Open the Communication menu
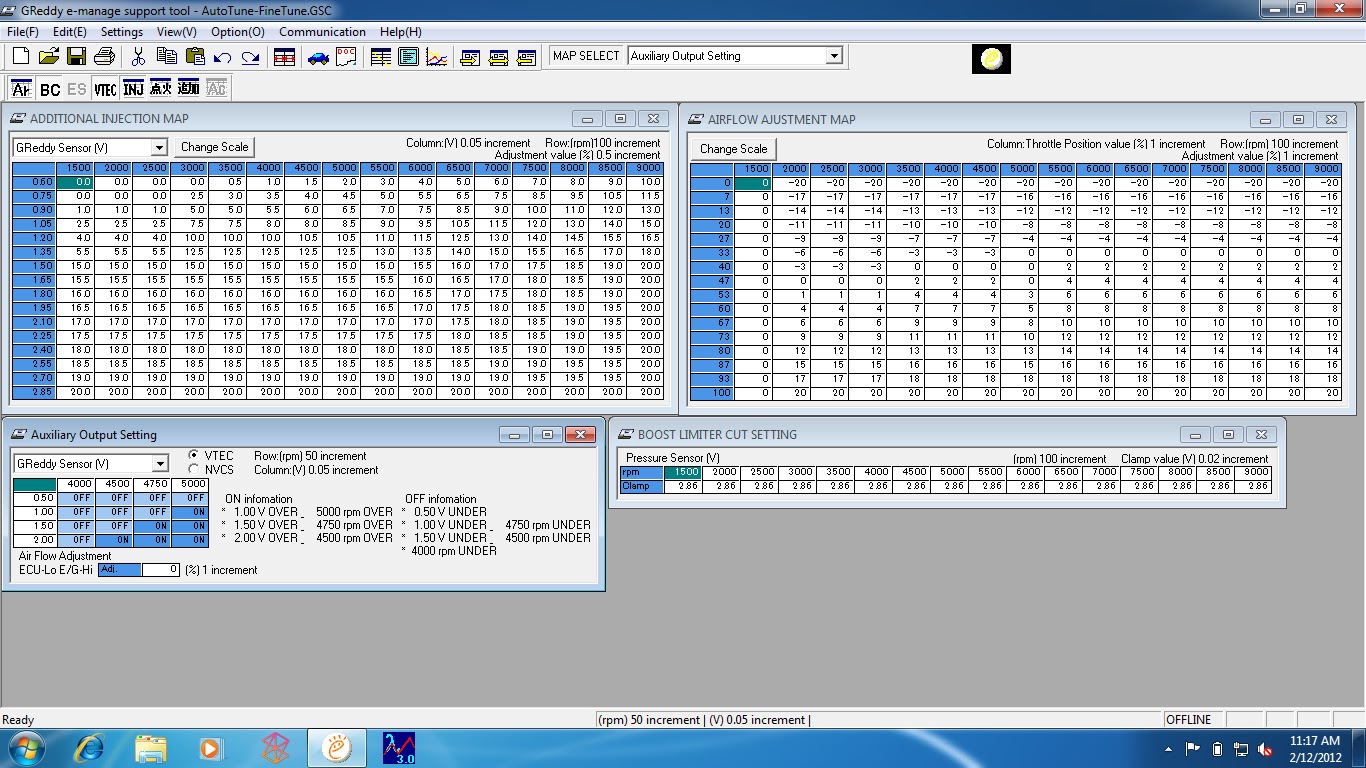1366x768 pixels. pos(322,32)
